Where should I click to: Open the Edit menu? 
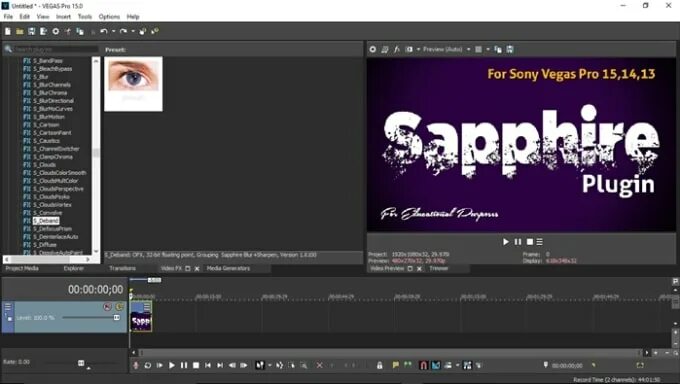[25, 16]
